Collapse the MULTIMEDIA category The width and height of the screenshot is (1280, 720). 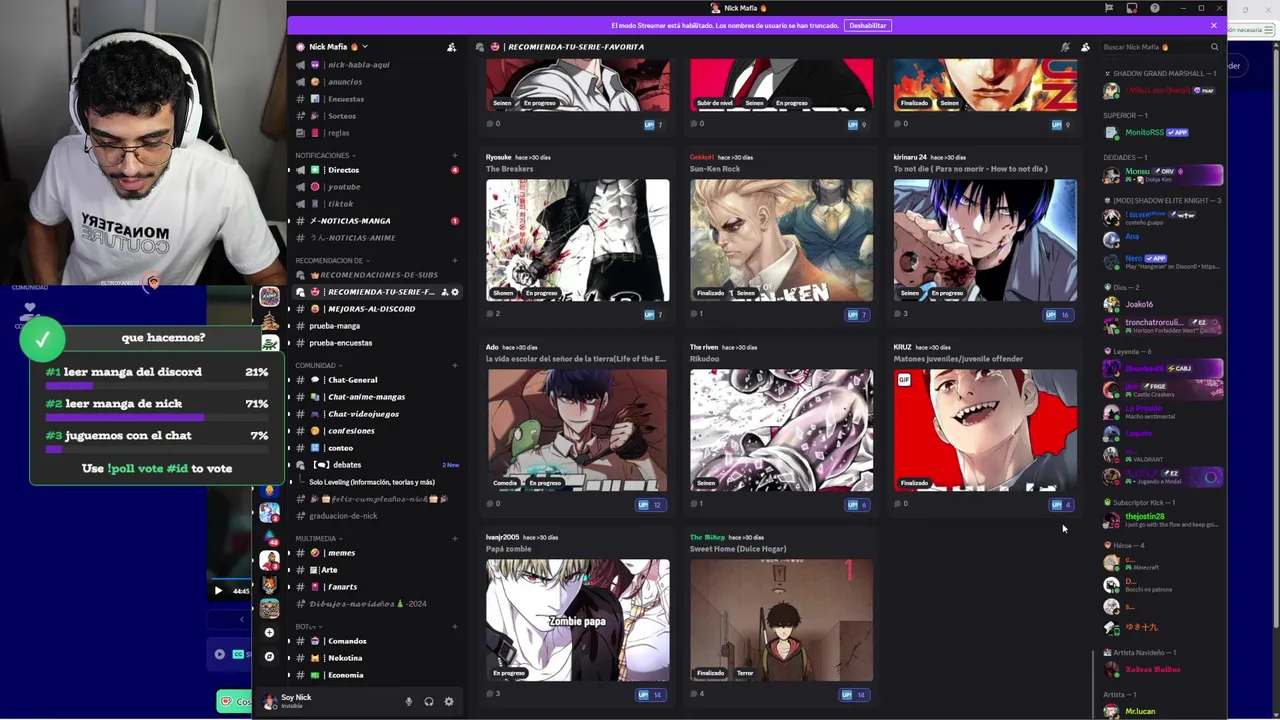[318, 539]
